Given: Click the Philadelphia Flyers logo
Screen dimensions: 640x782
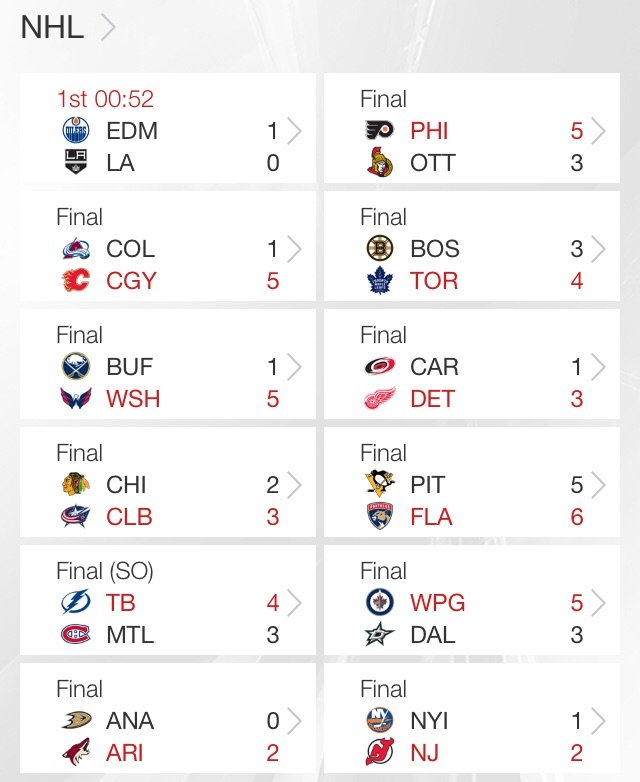Looking at the screenshot, I should point(380,131).
